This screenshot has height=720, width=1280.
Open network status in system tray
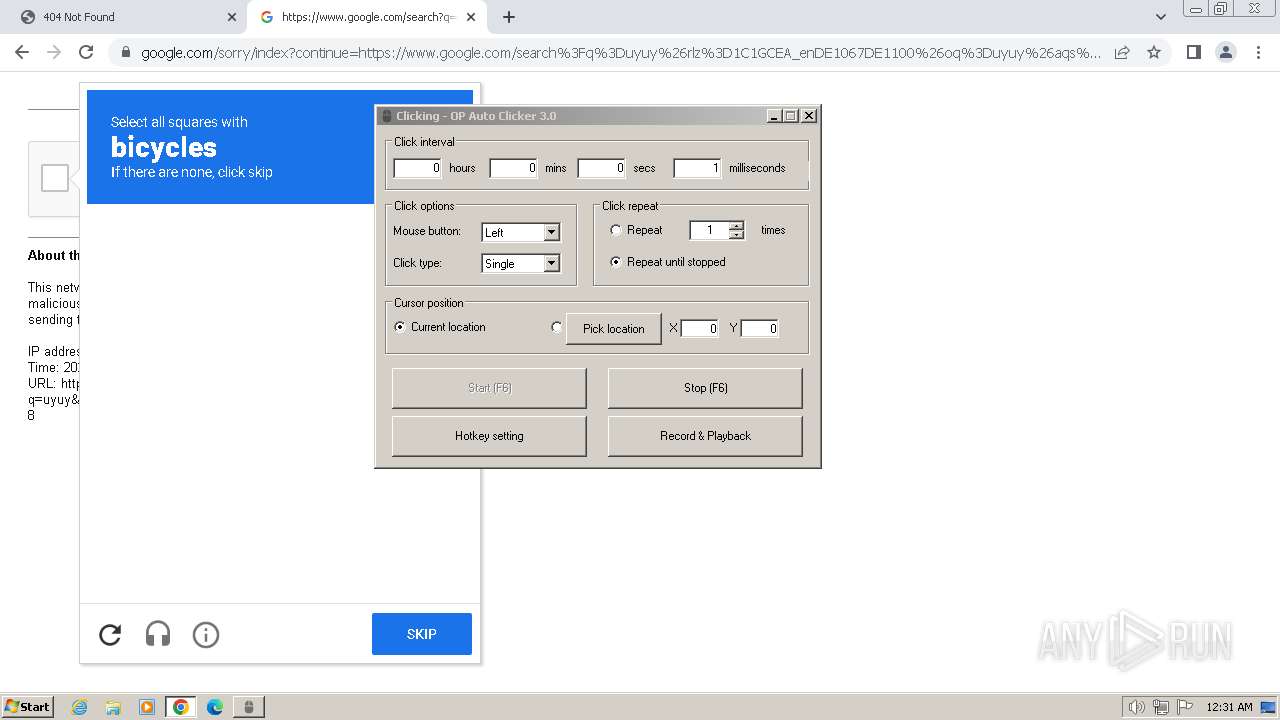click(1161, 707)
